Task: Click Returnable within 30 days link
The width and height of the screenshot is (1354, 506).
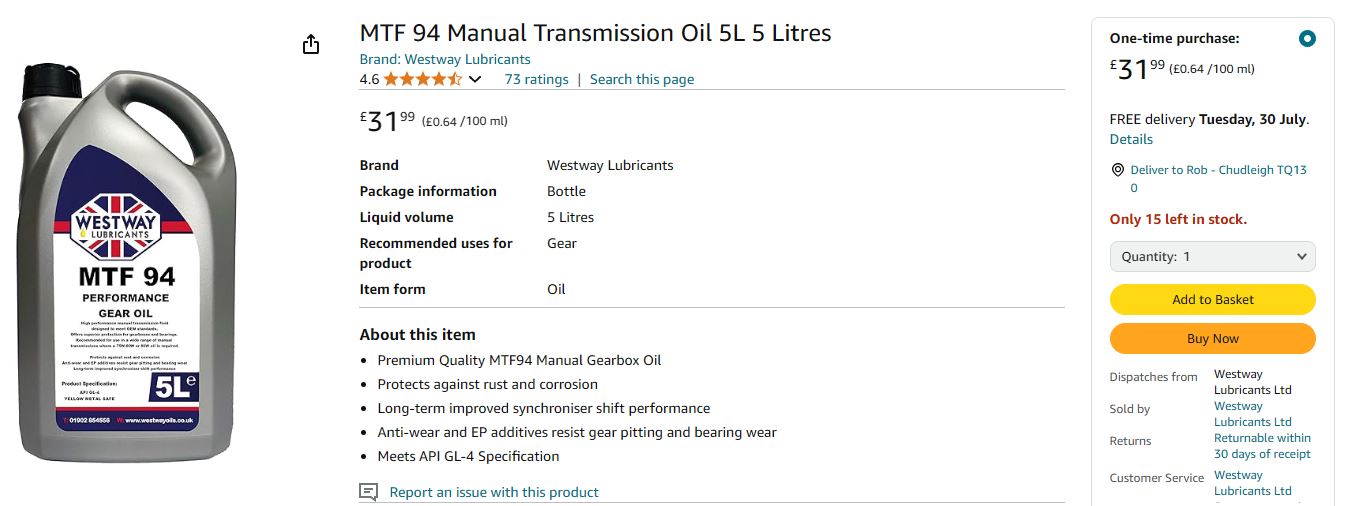Action: pyautogui.click(x=1262, y=446)
